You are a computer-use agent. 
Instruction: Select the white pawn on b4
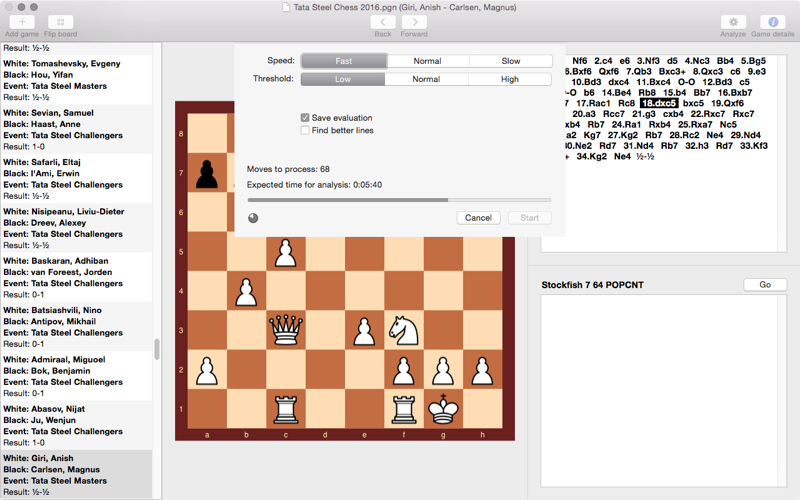point(246,292)
